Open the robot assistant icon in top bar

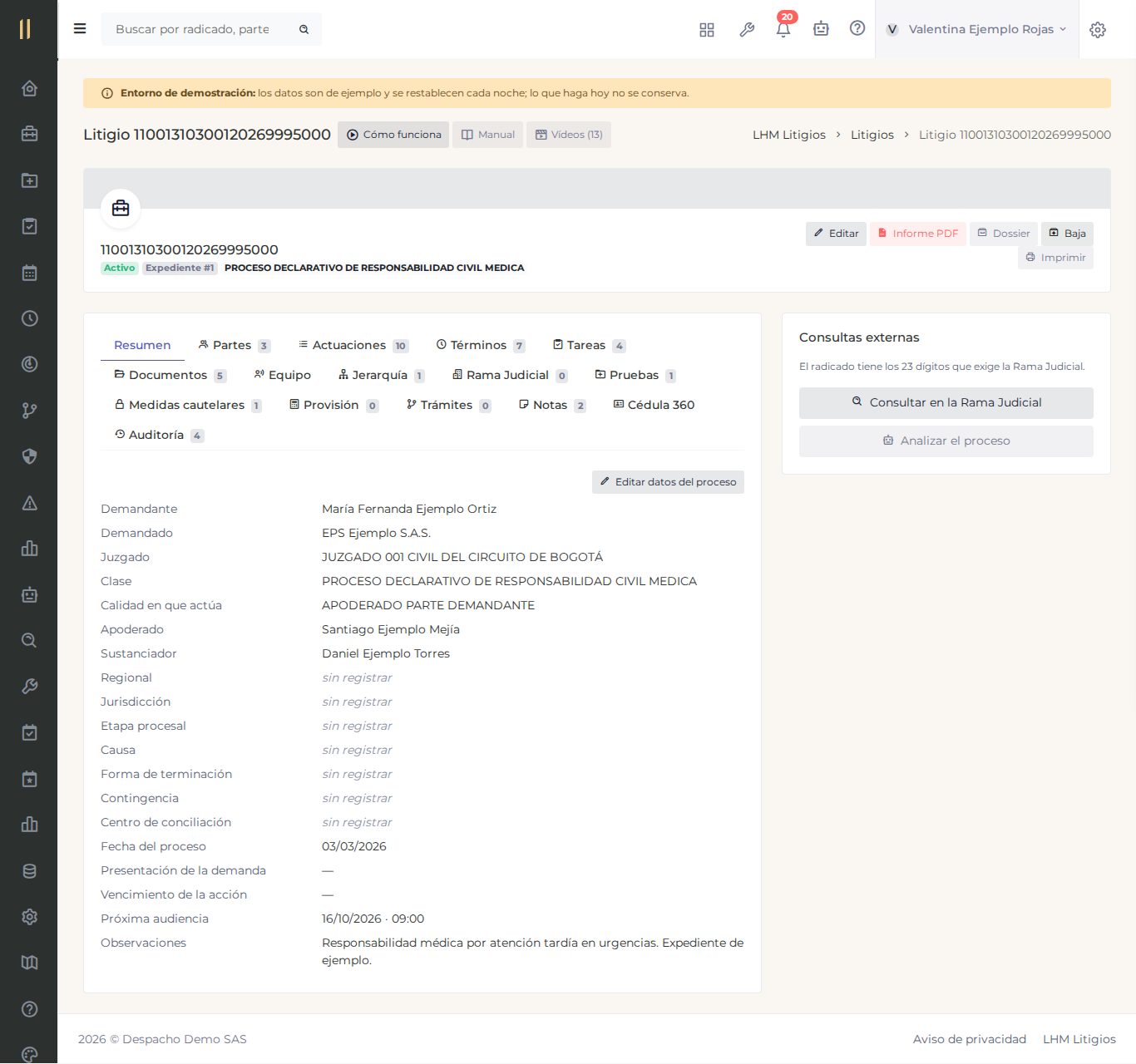pyautogui.click(x=821, y=29)
